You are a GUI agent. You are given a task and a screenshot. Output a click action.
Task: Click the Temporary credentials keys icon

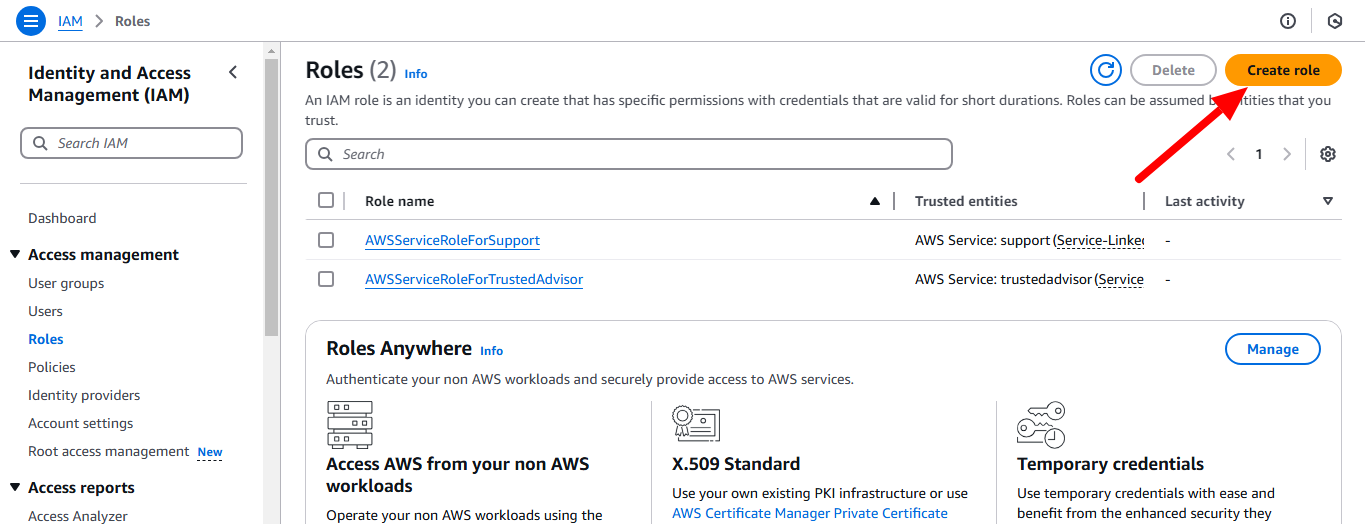pyautogui.click(x=1041, y=425)
